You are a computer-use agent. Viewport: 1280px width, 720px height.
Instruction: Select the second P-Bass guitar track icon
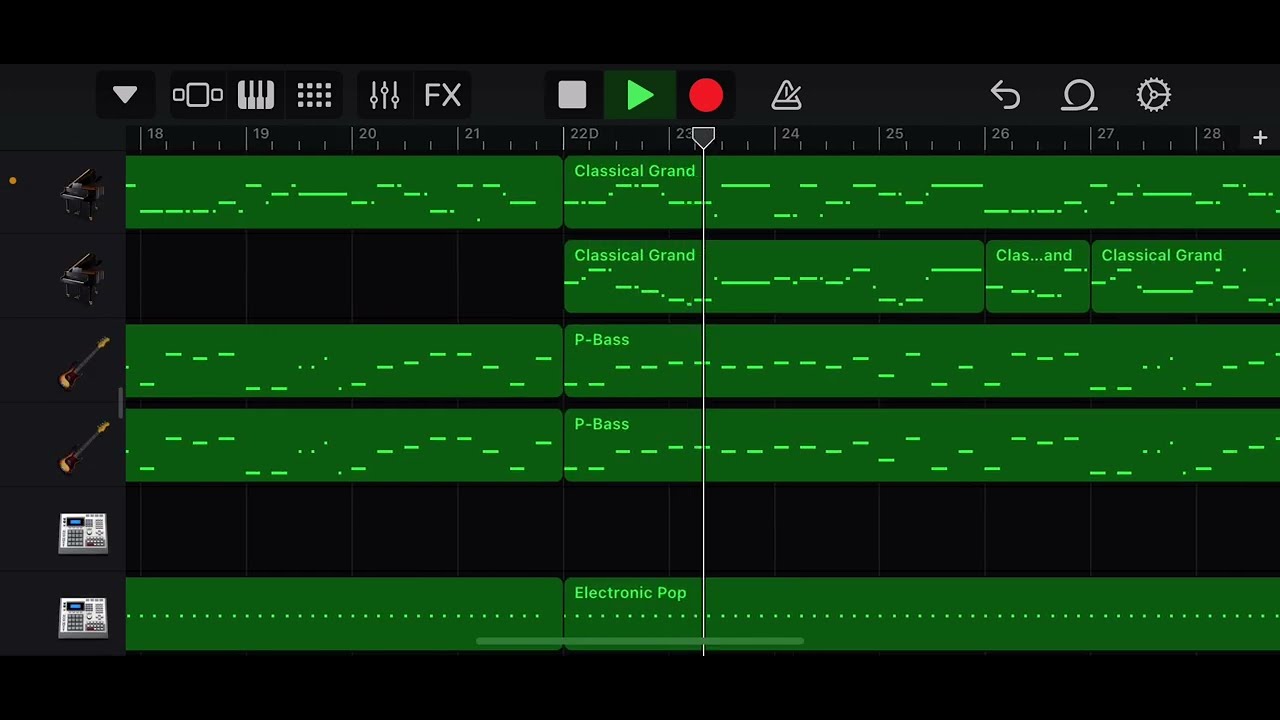pos(83,446)
